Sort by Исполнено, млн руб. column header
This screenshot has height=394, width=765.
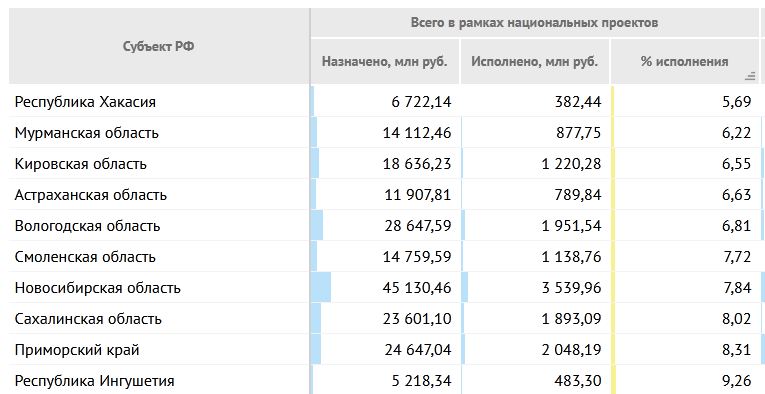[534, 62]
